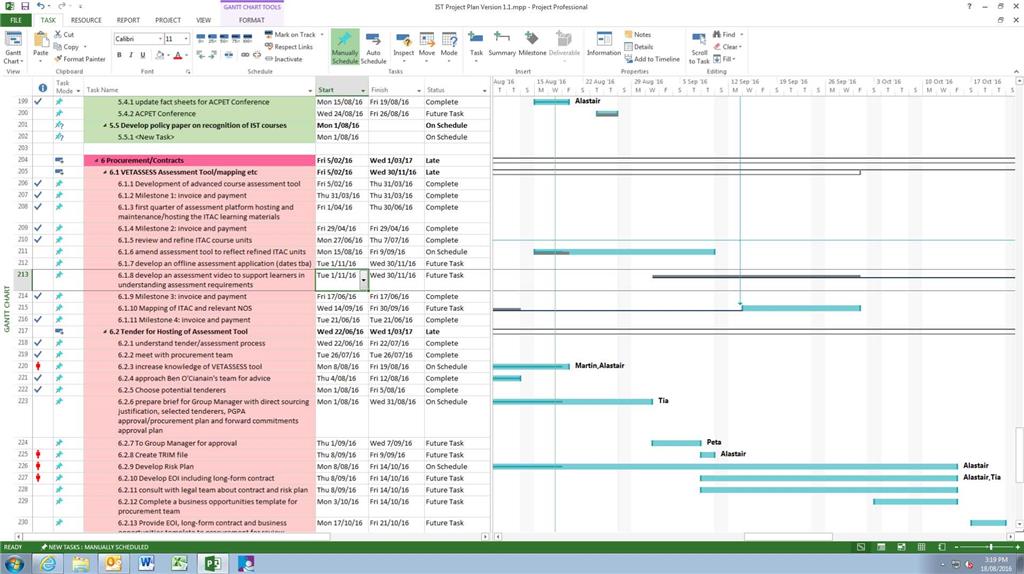Click the Save icon in quick access toolbar
Viewport: 1024px width, 574px height.
click(x=25, y=7)
